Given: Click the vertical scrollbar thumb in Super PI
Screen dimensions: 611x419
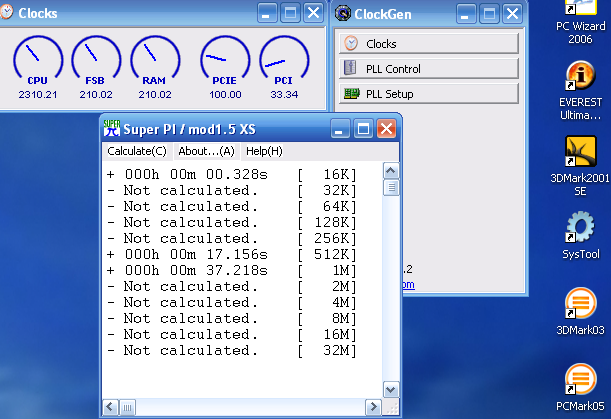Looking at the screenshot, I should coord(391,187).
